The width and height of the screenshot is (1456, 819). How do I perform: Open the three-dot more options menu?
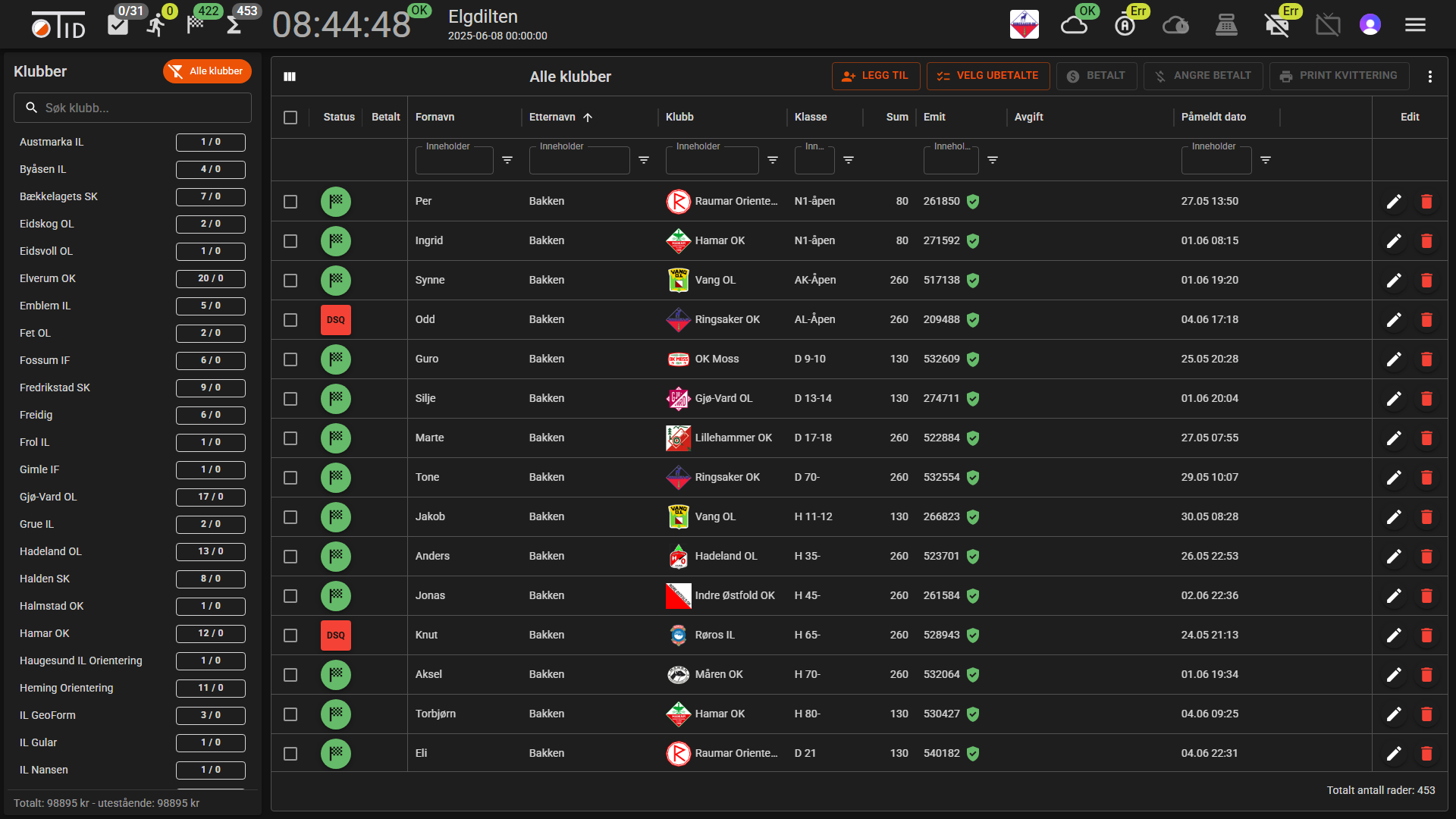[1430, 77]
